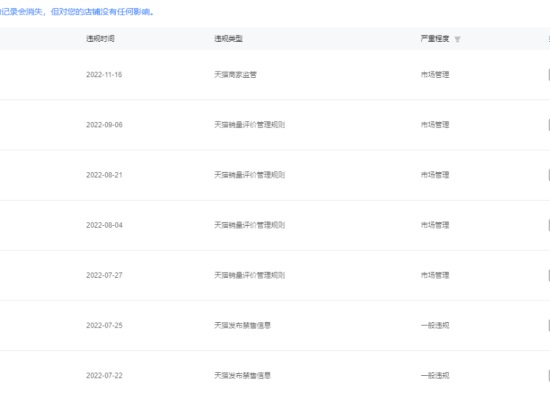550x396 pixels.
Task: Click the 违规时间 column header
Action: coord(100,39)
